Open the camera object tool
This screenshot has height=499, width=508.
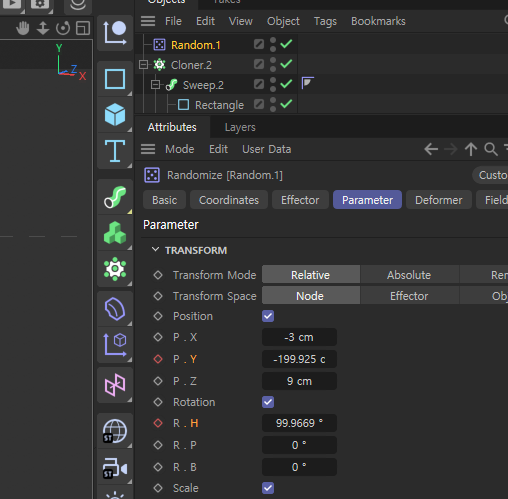[x=115, y=467]
